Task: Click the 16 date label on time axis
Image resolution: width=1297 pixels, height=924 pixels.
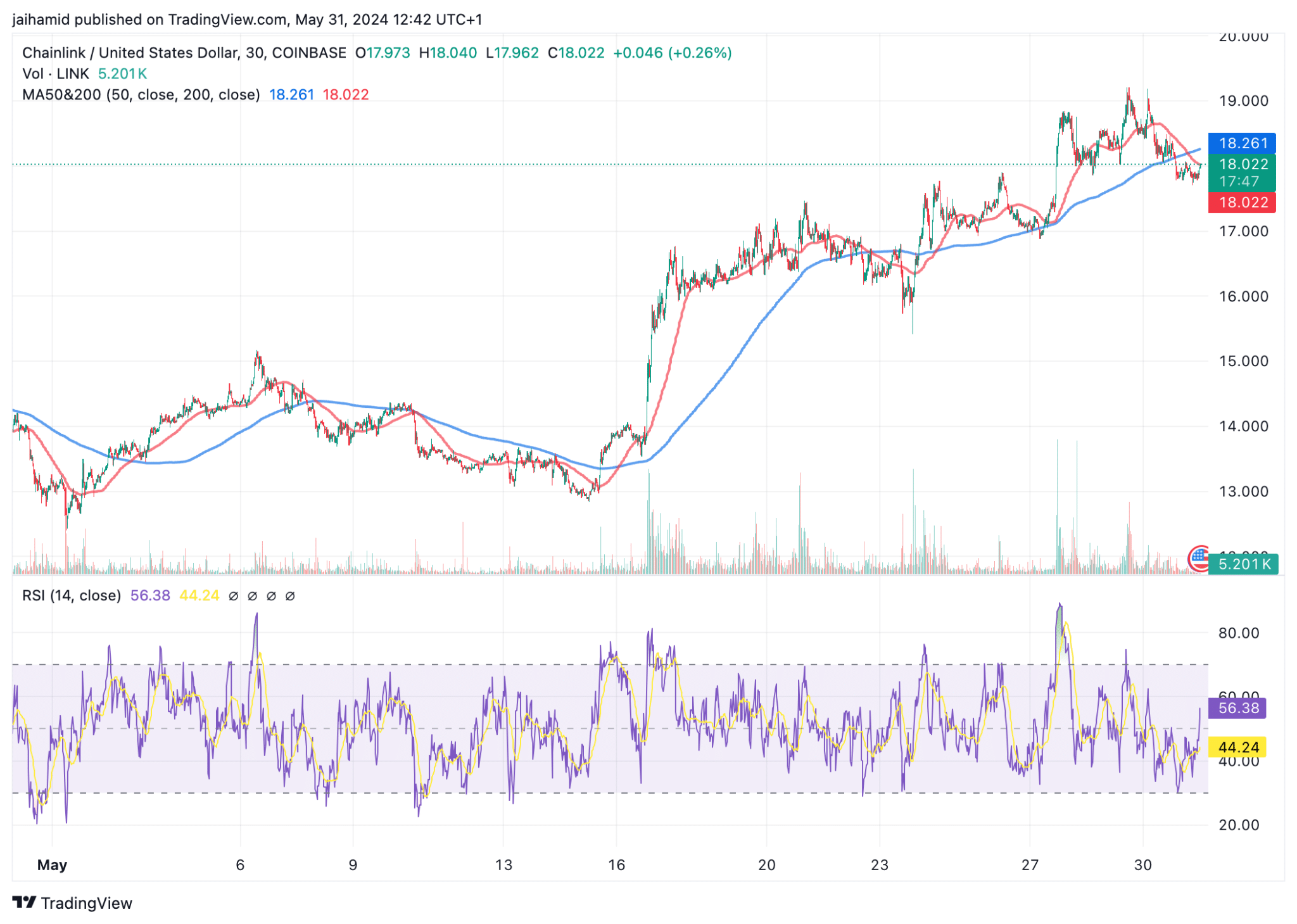Action: pos(616,864)
